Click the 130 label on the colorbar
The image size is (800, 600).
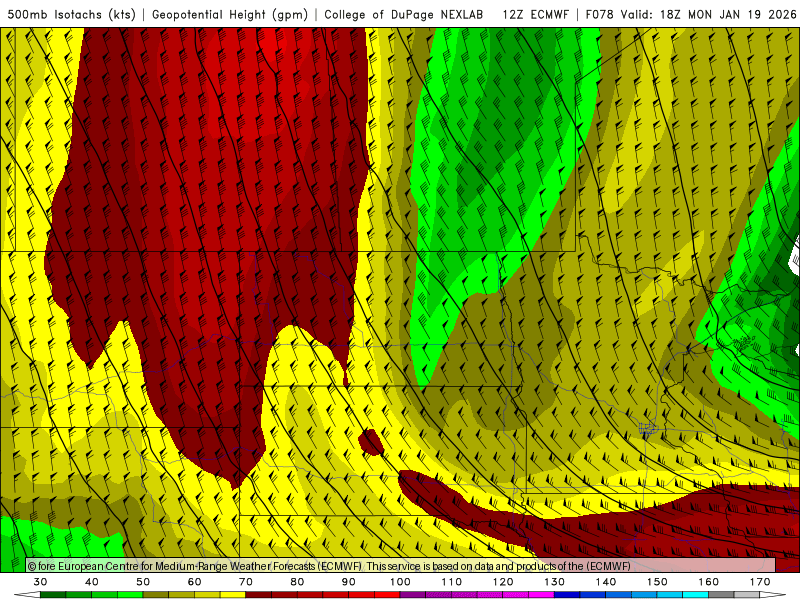(555, 582)
